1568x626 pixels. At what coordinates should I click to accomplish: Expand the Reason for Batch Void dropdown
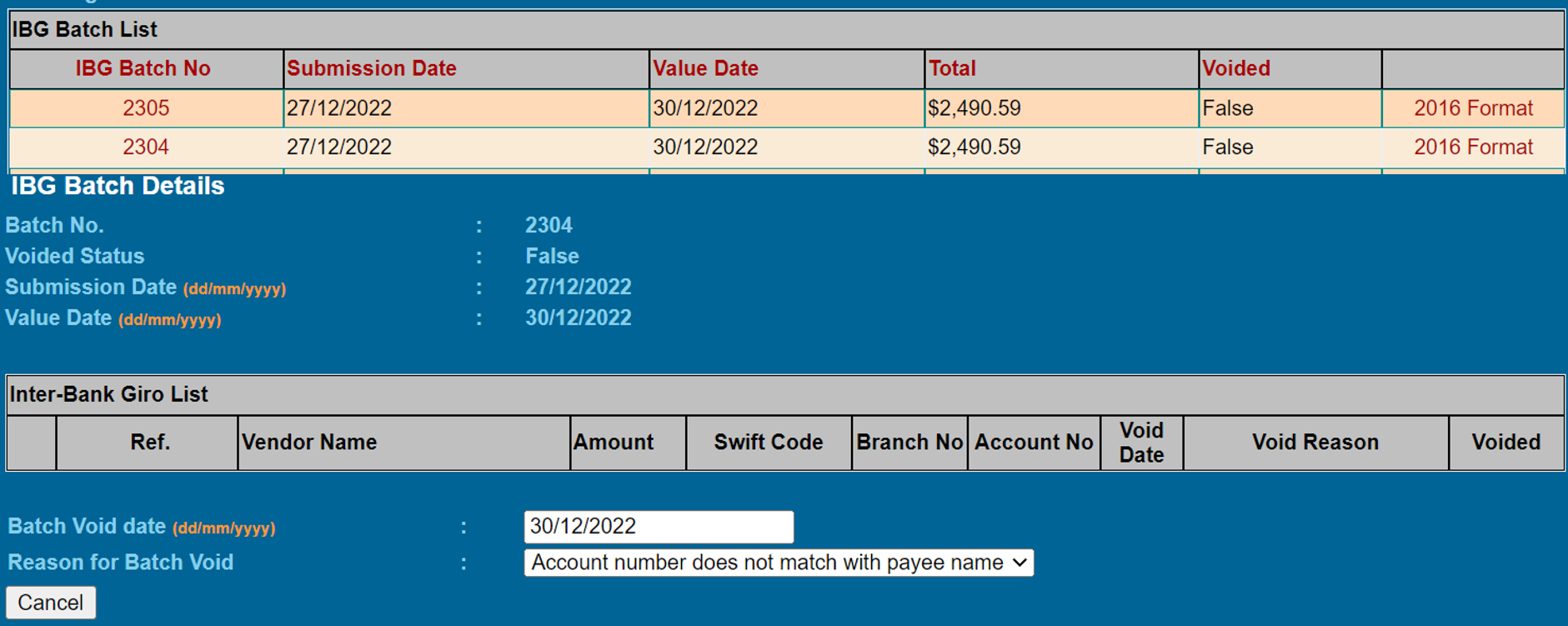click(x=778, y=563)
